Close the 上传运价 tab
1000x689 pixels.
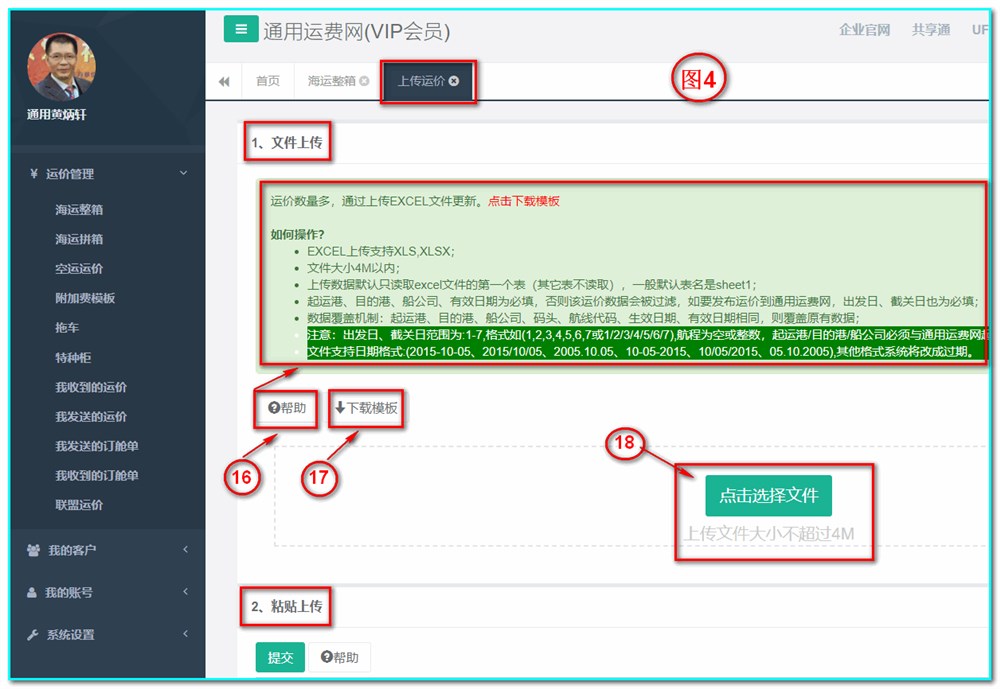tap(455, 80)
